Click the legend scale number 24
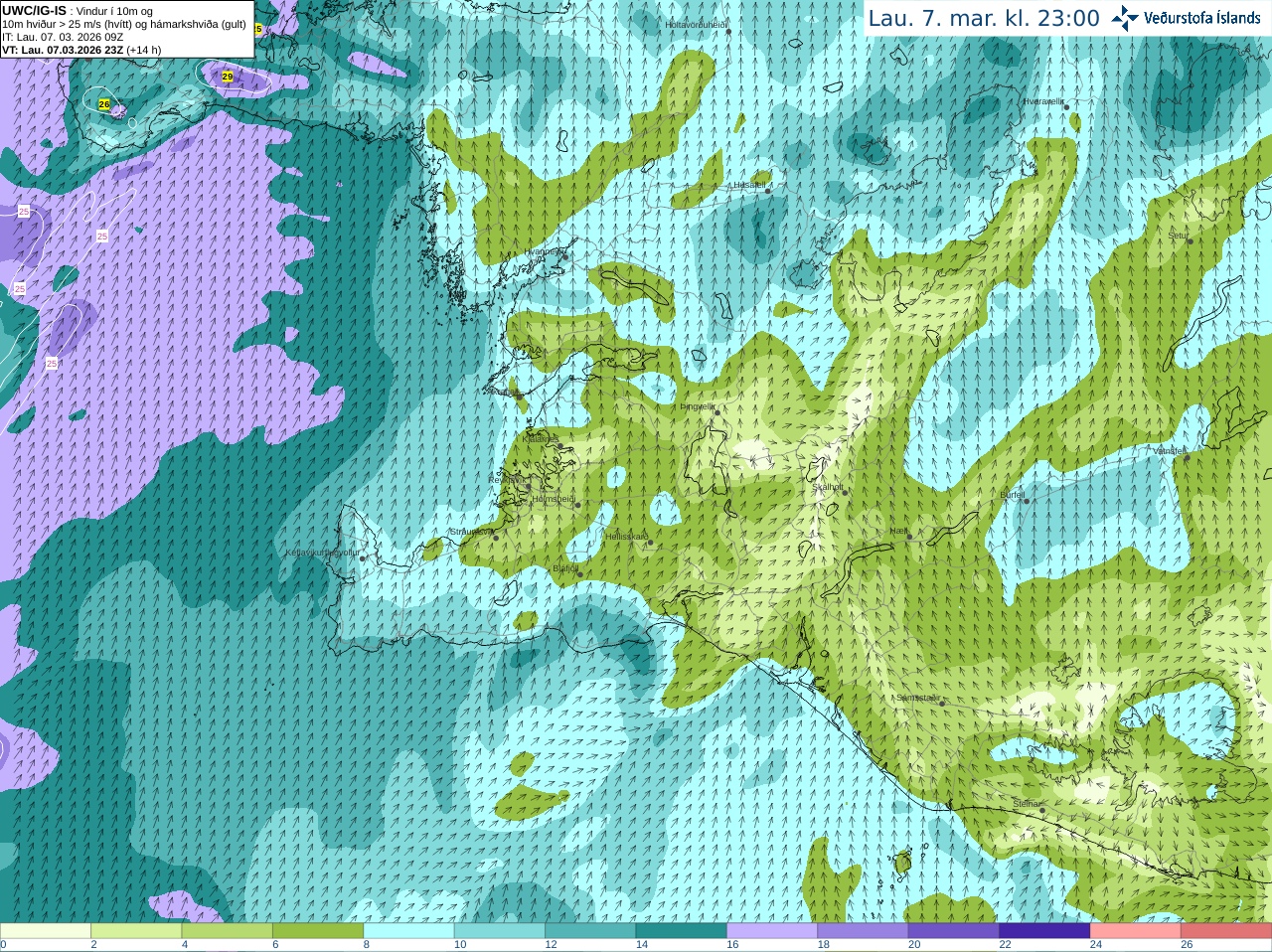The height and width of the screenshot is (952, 1272). [x=1096, y=945]
